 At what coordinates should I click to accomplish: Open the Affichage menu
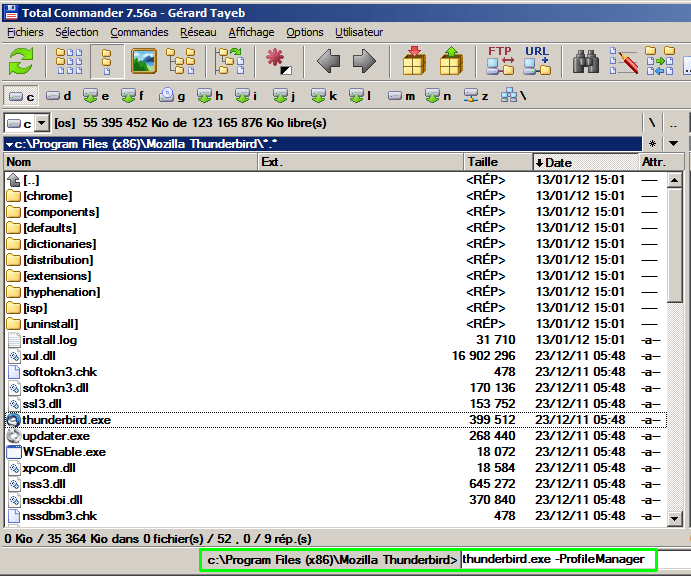point(251,32)
